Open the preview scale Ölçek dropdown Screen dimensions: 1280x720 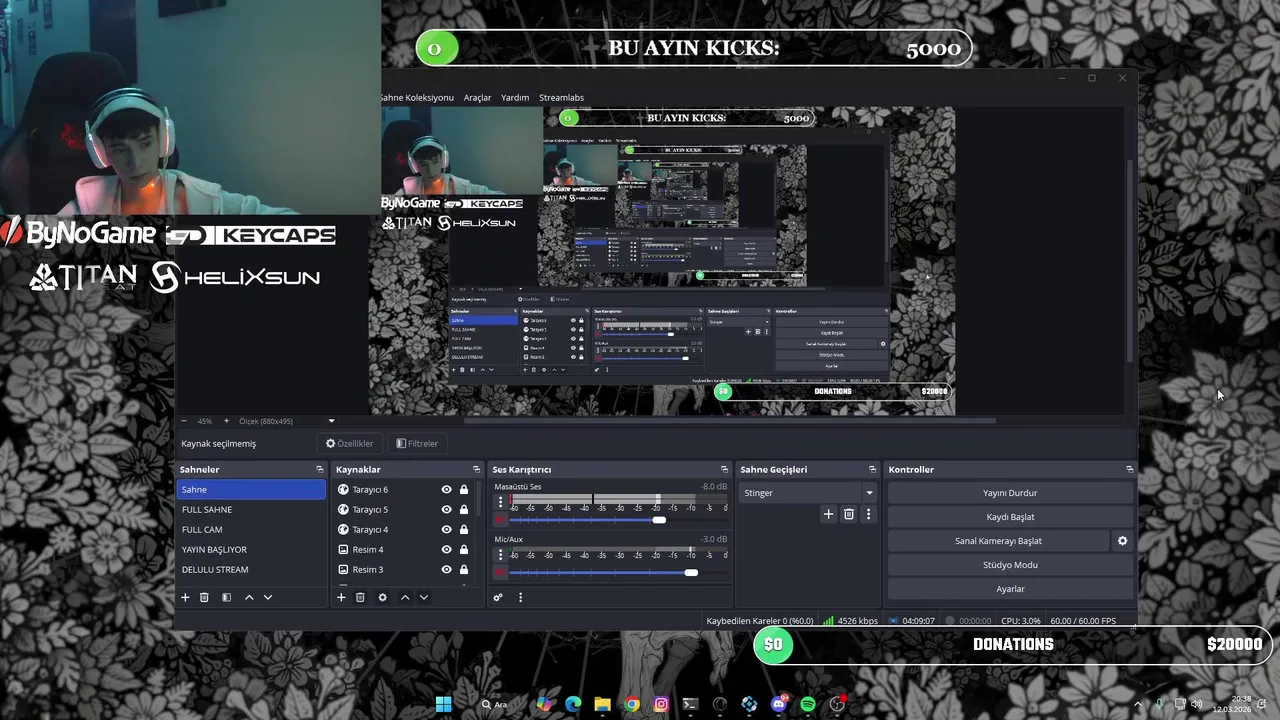point(286,421)
